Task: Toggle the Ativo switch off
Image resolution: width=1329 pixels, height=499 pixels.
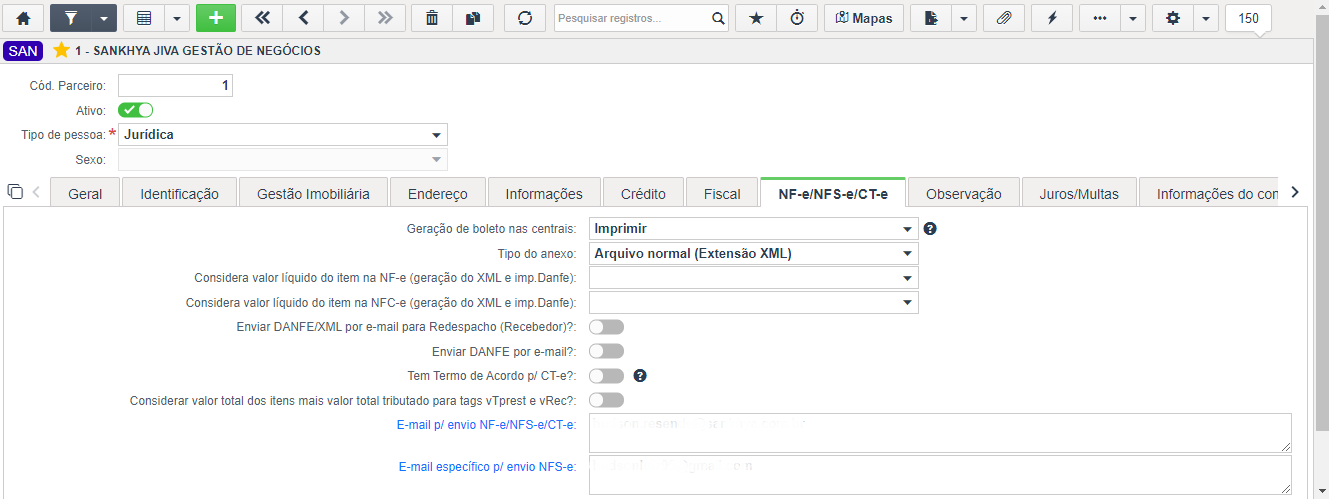Action: point(135,110)
